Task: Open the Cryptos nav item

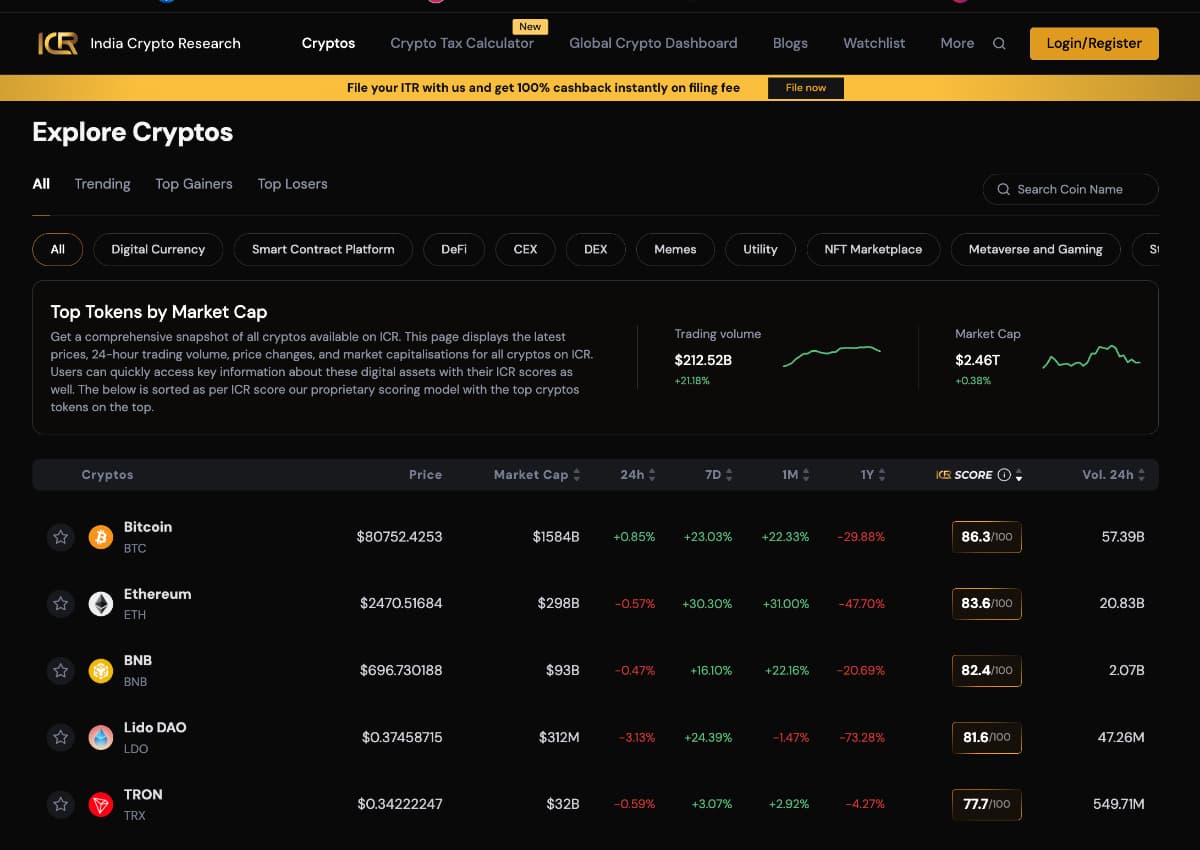Action: [328, 43]
